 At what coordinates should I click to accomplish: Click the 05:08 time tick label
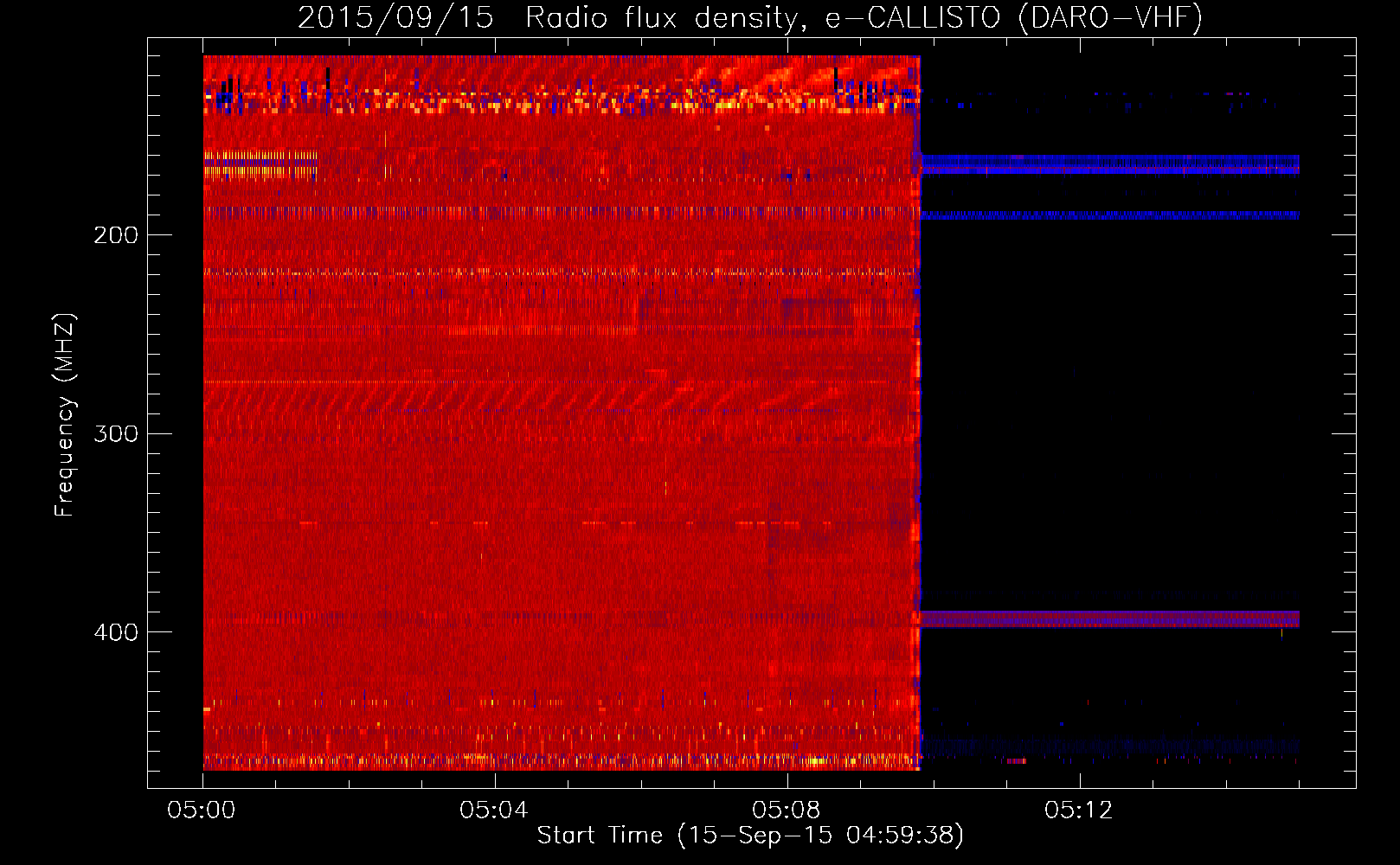[x=787, y=810]
